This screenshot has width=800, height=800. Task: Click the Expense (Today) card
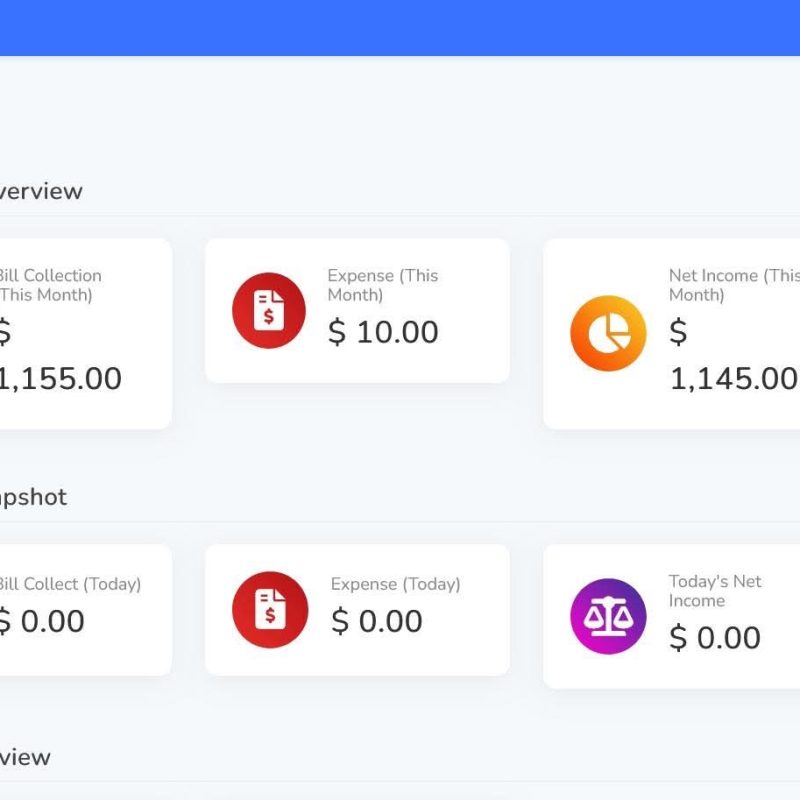357,610
